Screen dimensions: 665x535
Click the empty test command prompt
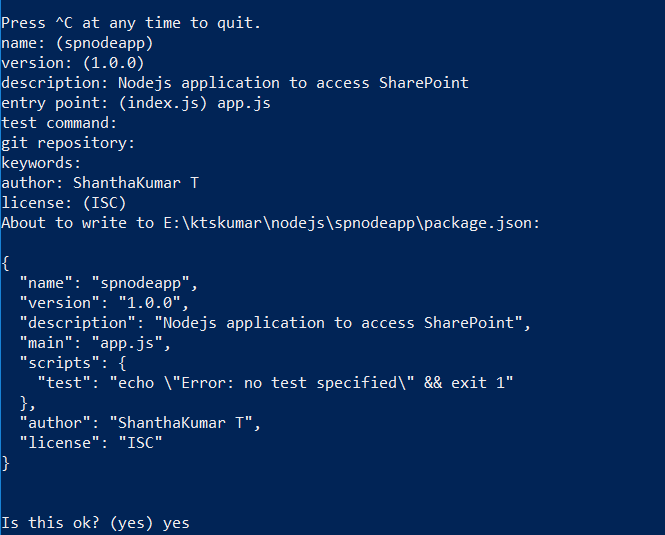tap(59, 123)
